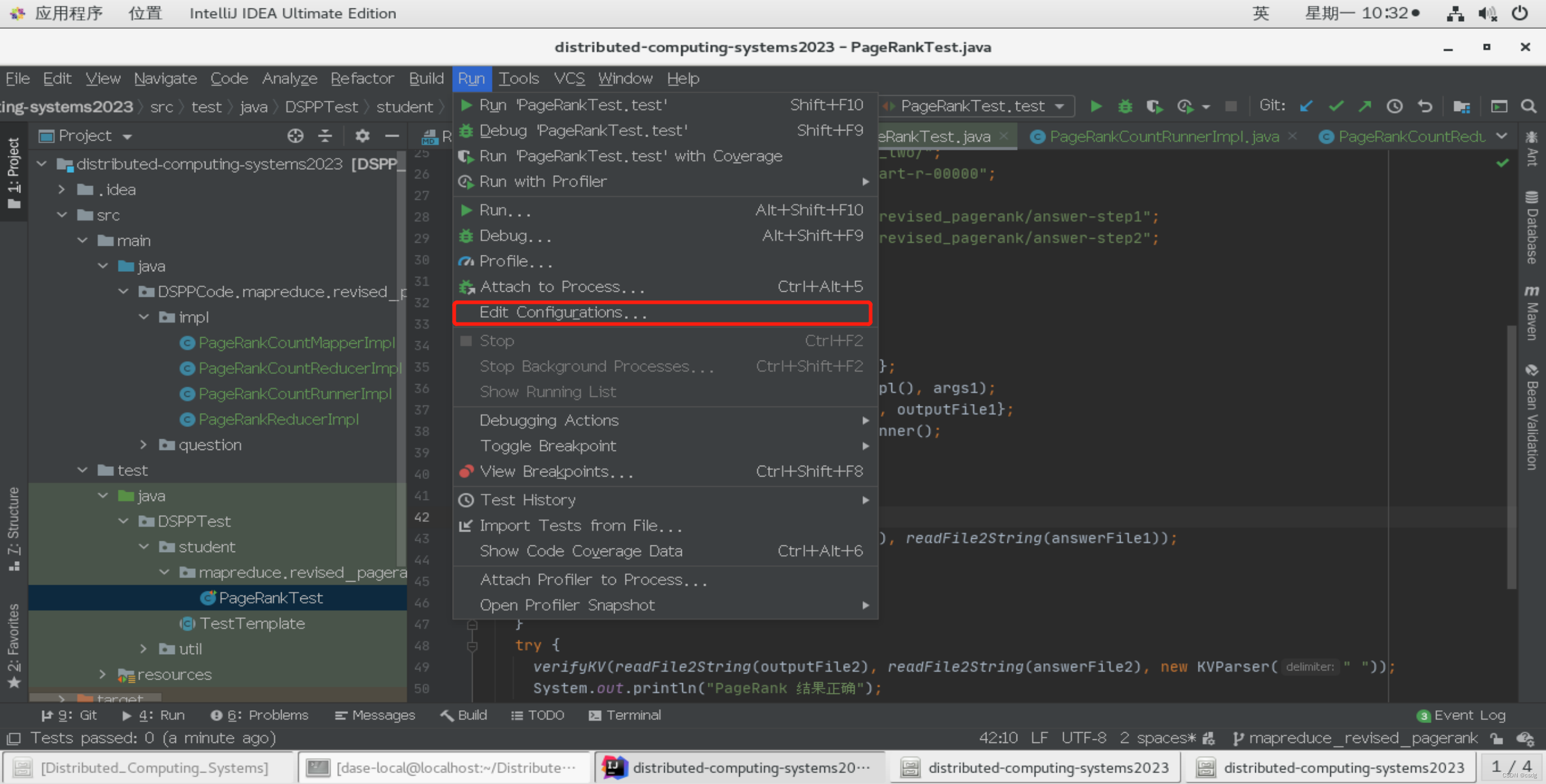Click the green Run button in toolbar
This screenshot has width=1546, height=784.
[1096, 106]
